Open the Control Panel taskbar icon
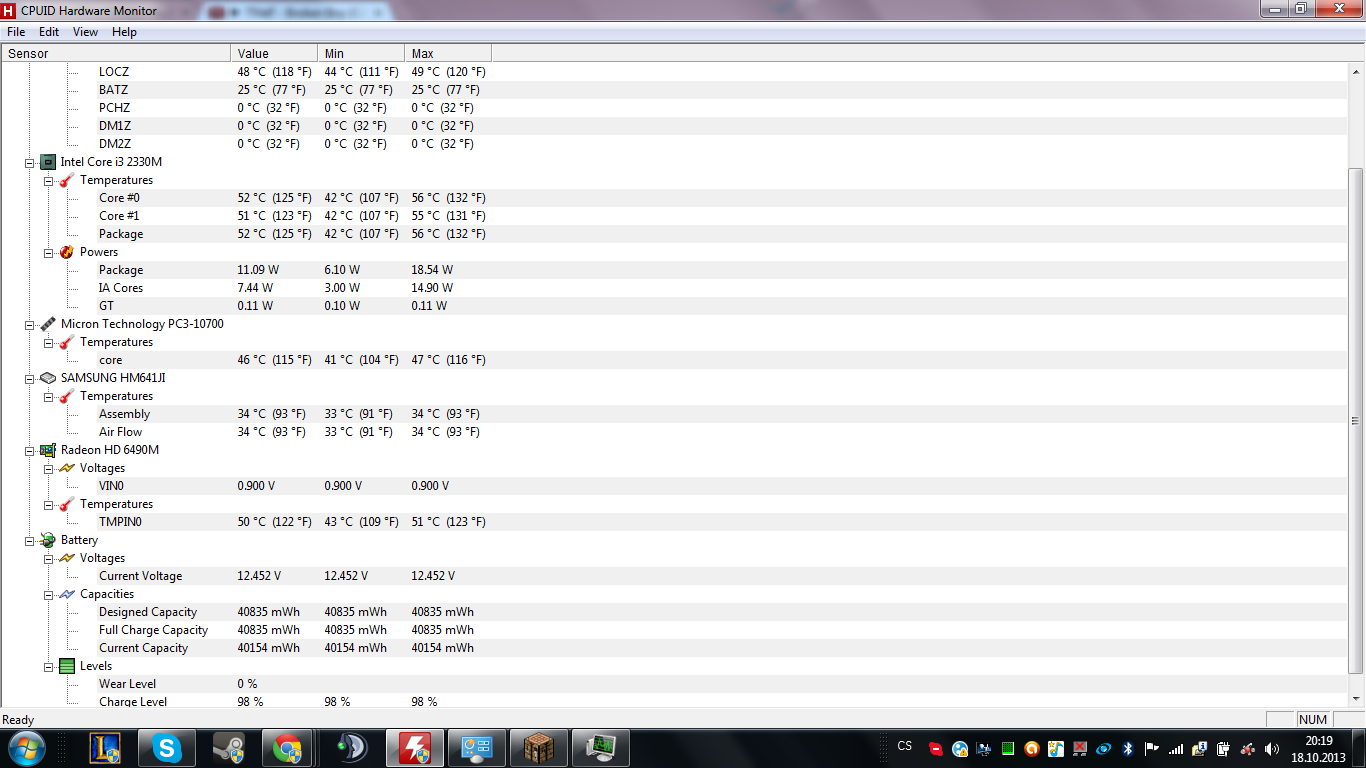This screenshot has height=768, width=1366. (x=476, y=748)
